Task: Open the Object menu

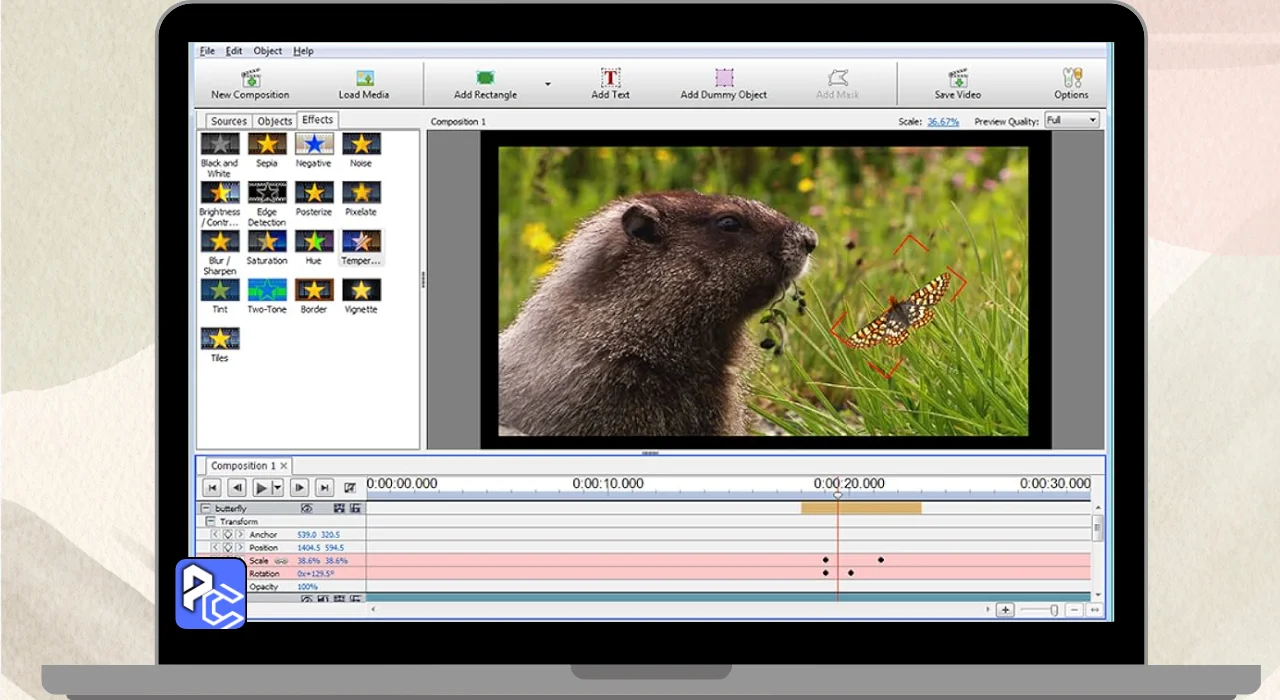Action: pos(267,51)
